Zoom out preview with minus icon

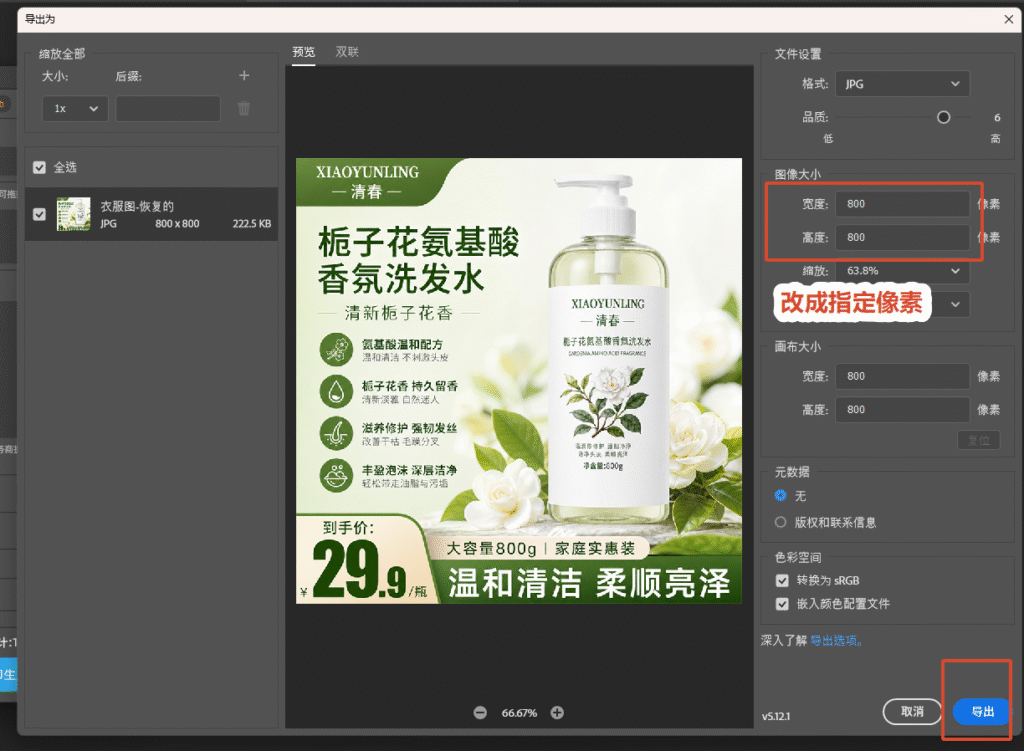[x=480, y=712]
